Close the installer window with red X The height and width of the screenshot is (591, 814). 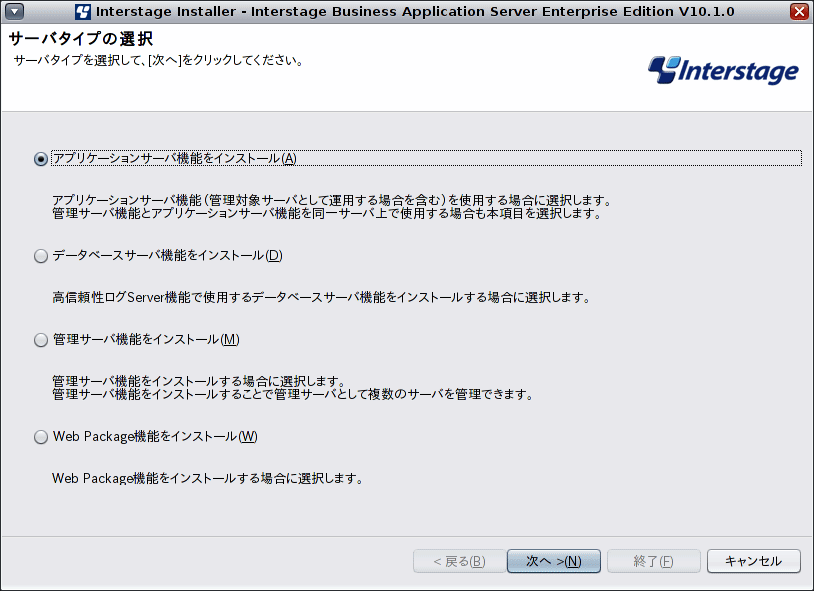pos(799,11)
